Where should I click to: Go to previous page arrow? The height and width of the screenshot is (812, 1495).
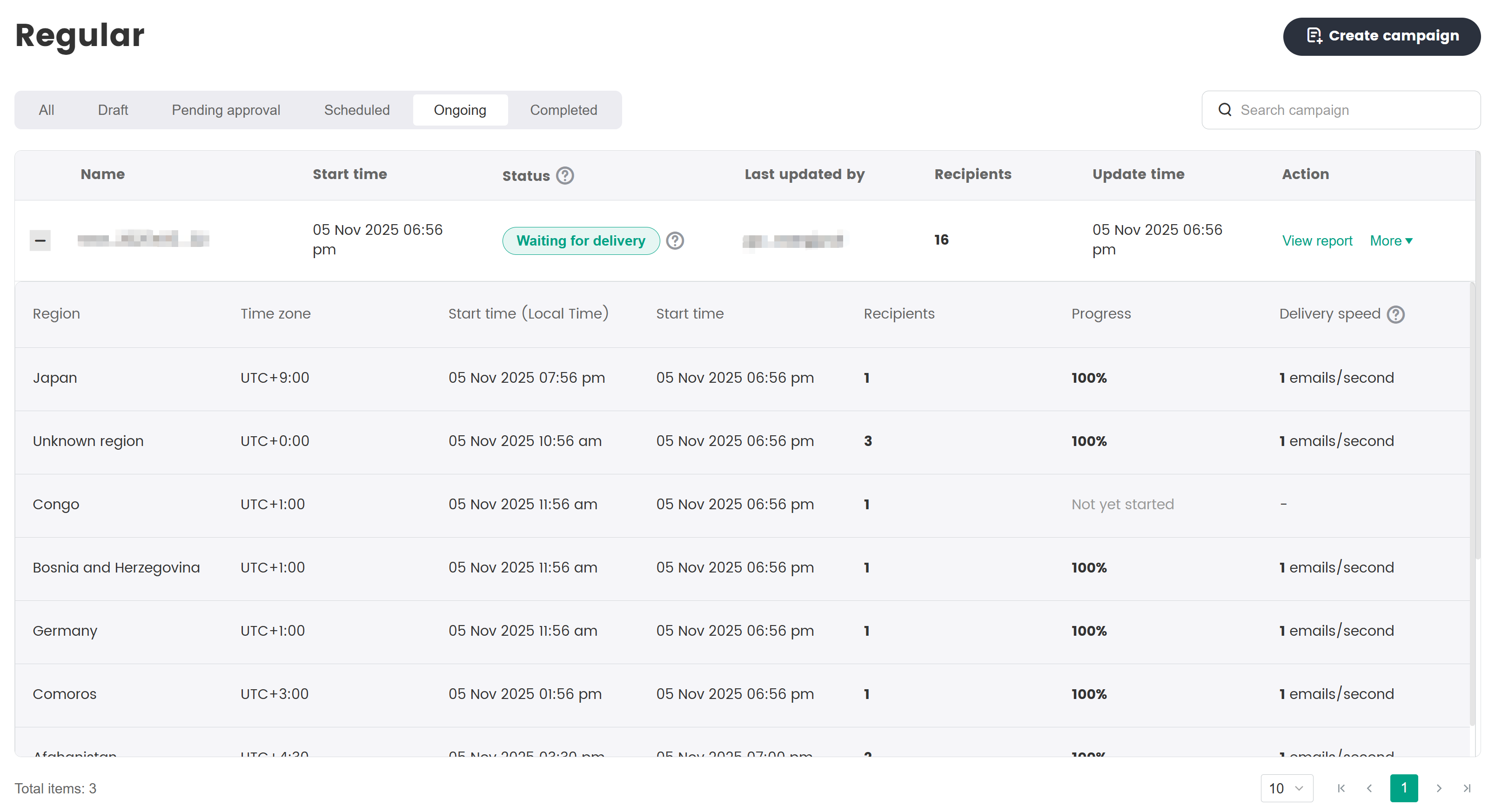point(1370,788)
